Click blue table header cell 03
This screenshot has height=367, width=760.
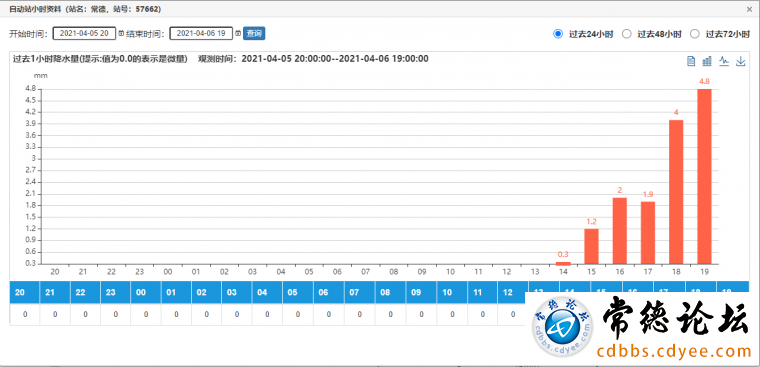click(x=237, y=292)
